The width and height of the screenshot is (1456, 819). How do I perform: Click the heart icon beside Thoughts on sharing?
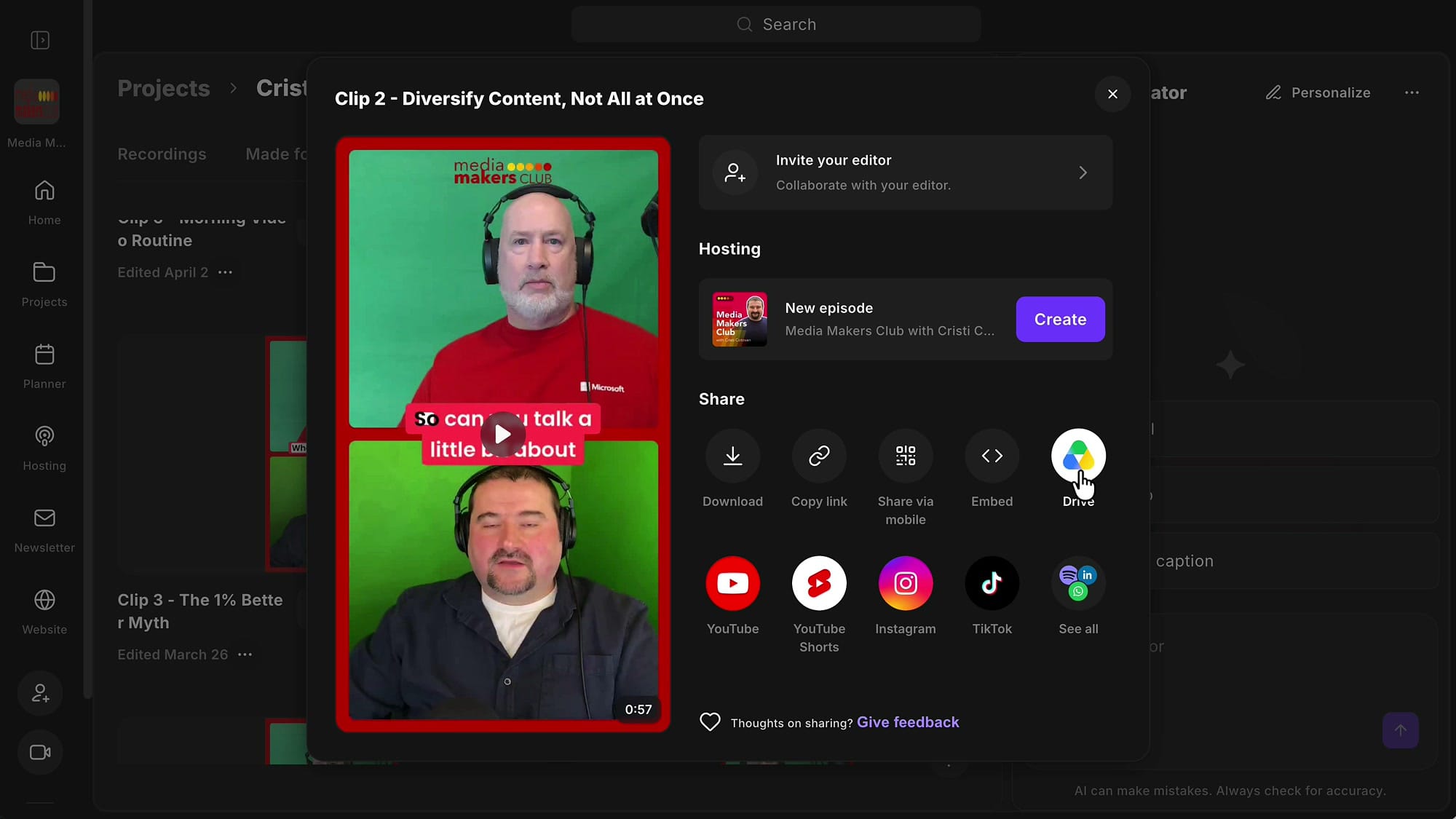pyautogui.click(x=710, y=721)
